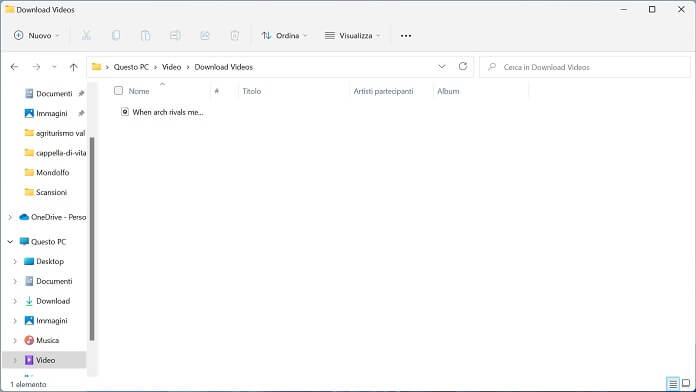Expand Documenti under Questo PC
This screenshot has width=696, height=392.
coord(15,281)
